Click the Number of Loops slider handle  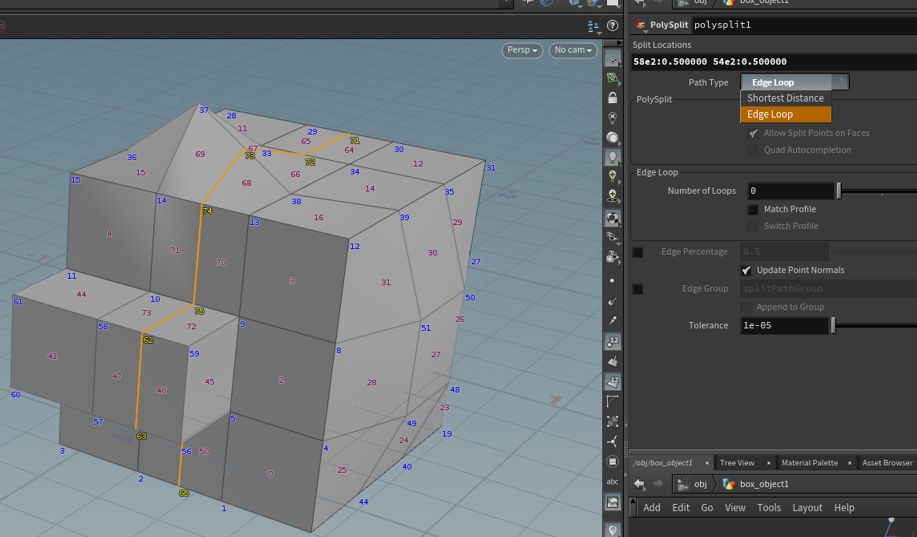(838, 191)
